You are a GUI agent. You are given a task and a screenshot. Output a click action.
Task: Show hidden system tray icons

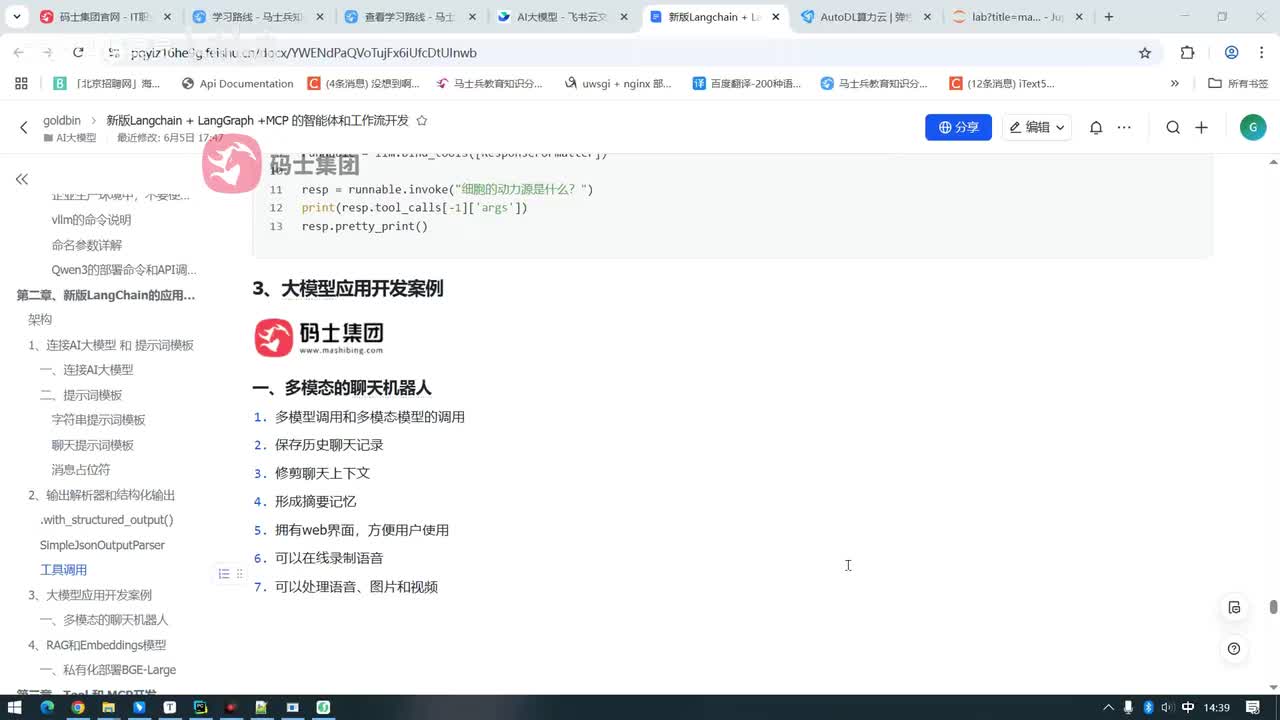click(x=1108, y=707)
